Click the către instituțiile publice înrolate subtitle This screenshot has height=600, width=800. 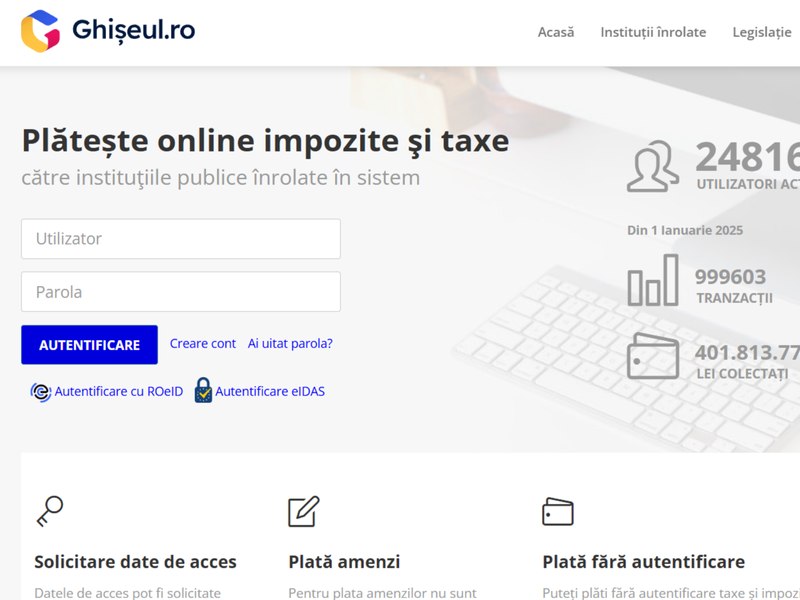(x=220, y=178)
